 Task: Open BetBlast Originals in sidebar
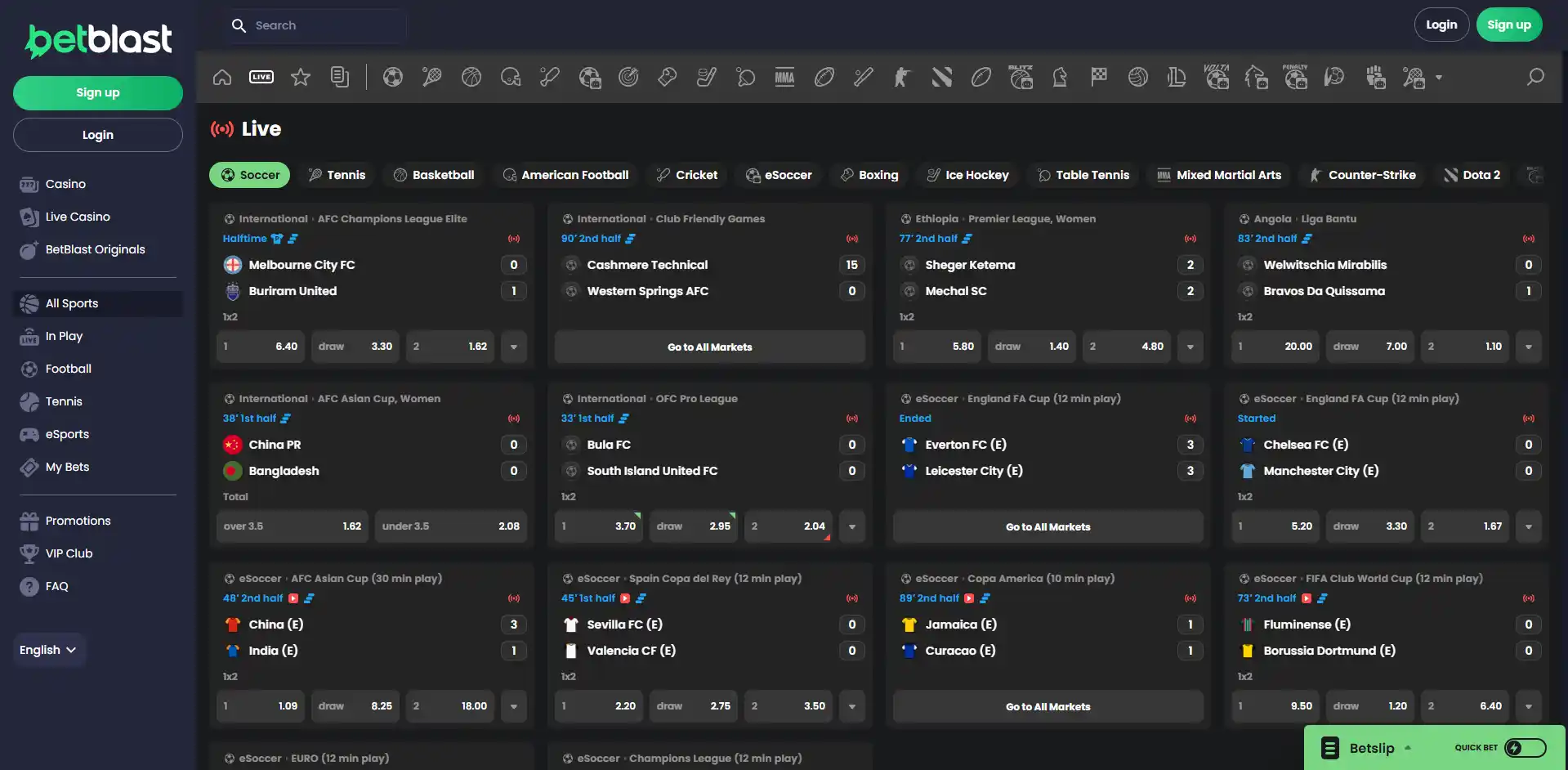pyautogui.click(x=95, y=249)
